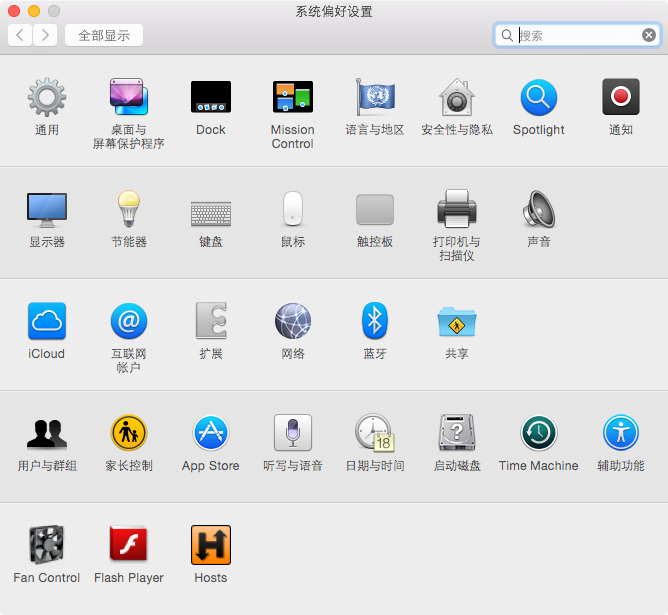Viewport: 668px width, 615px height.
Task: Open 启动磁盘 (Startup Disk) icon
Action: [457, 433]
